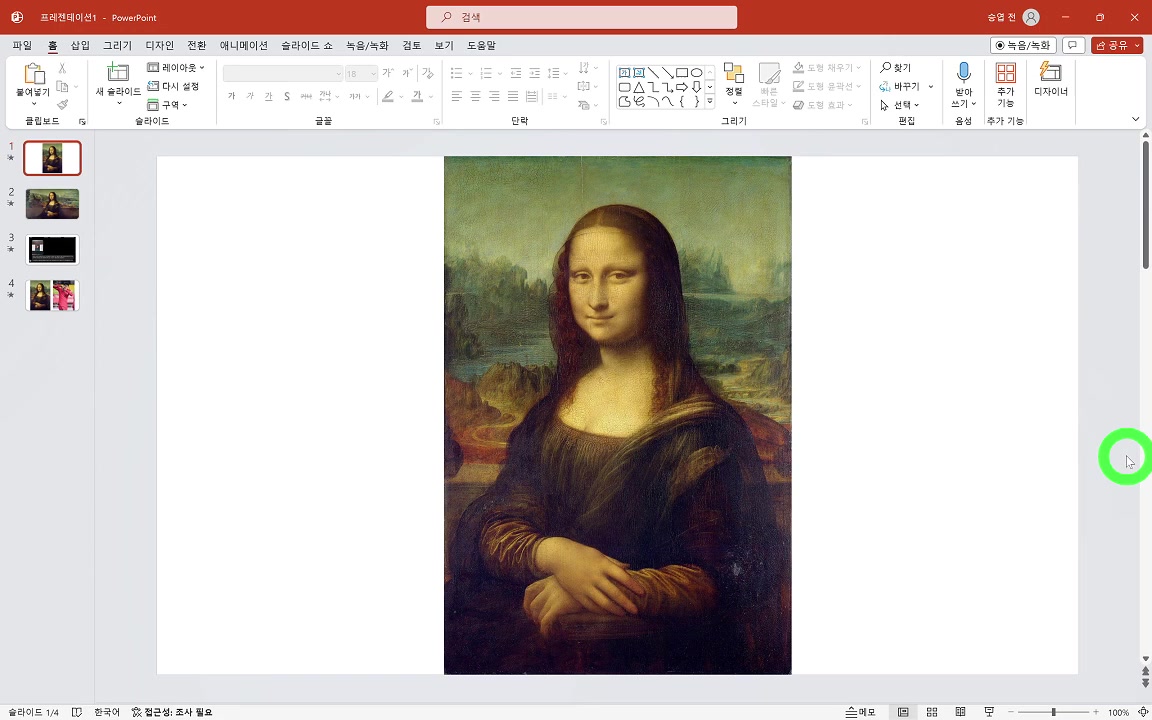Select slide 2 thumbnail

52,204
